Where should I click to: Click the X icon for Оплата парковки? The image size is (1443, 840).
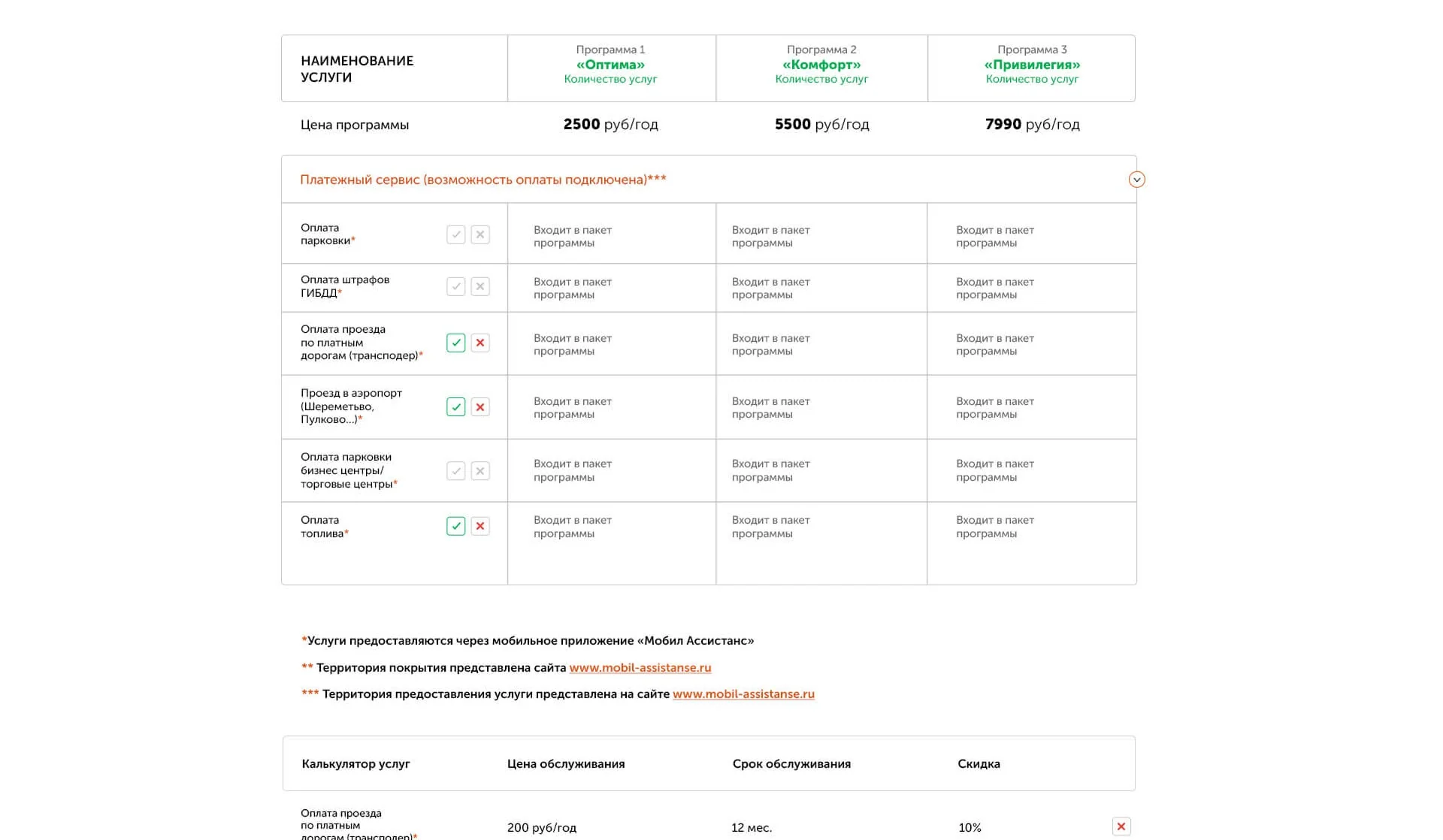480,234
